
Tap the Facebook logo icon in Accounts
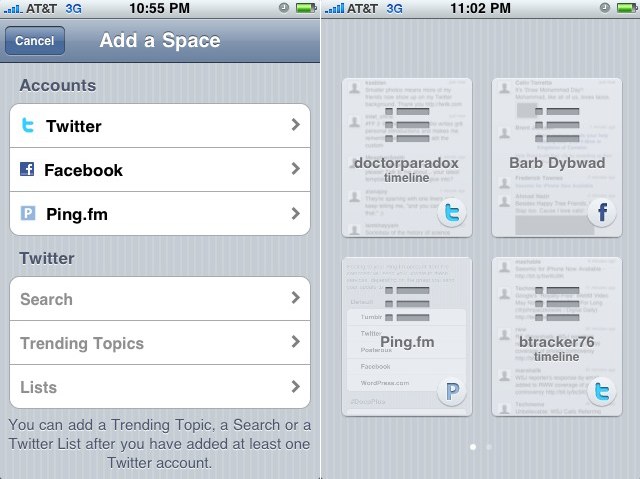click(27, 169)
